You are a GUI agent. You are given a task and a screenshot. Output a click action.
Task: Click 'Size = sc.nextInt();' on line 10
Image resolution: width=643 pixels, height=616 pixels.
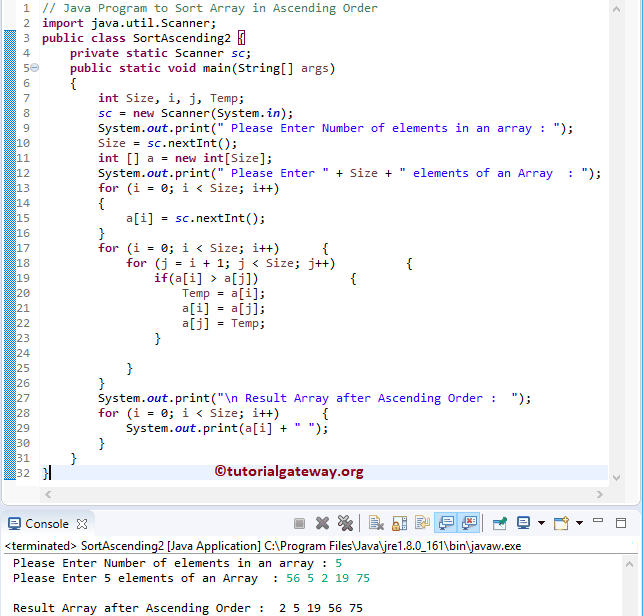(167, 143)
